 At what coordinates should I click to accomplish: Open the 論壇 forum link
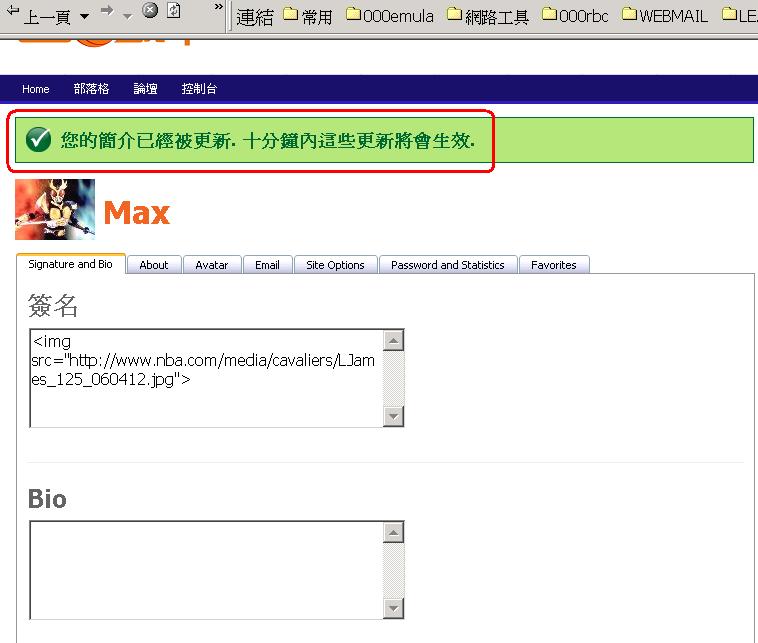tap(145, 89)
